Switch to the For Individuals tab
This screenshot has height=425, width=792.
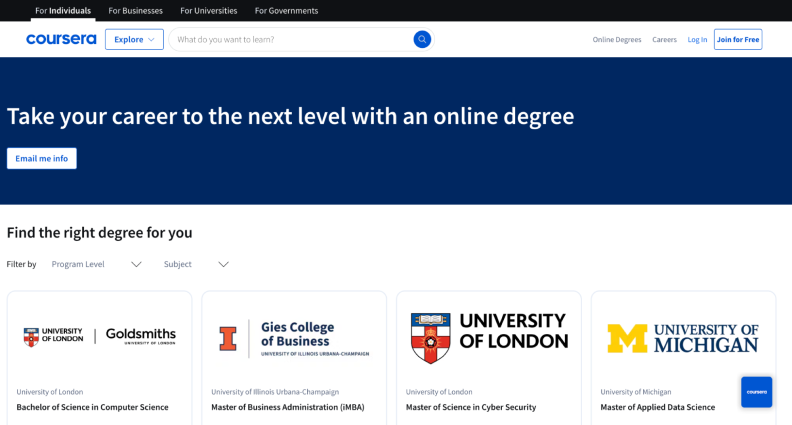[x=63, y=11]
